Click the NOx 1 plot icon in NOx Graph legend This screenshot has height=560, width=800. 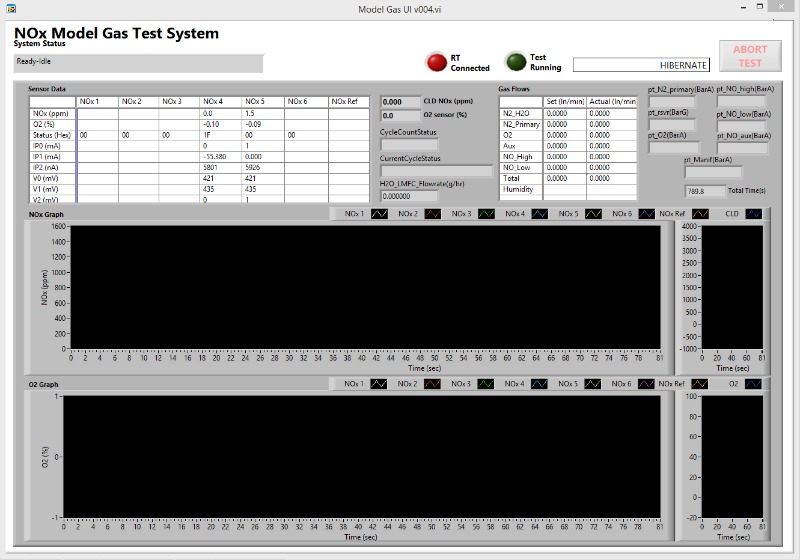click(x=380, y=214)
